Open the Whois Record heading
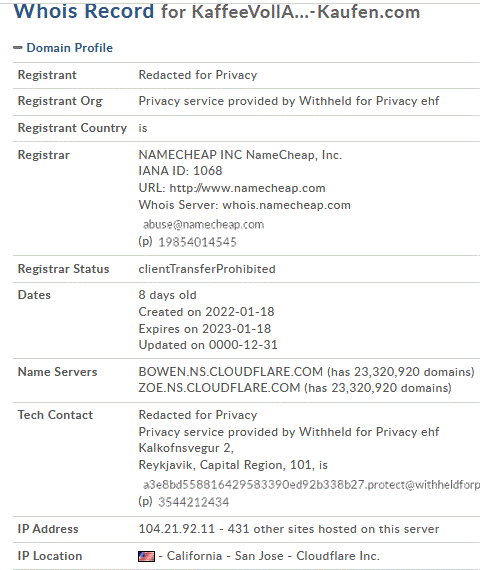The image size is (480, 570). coord(84,11)
